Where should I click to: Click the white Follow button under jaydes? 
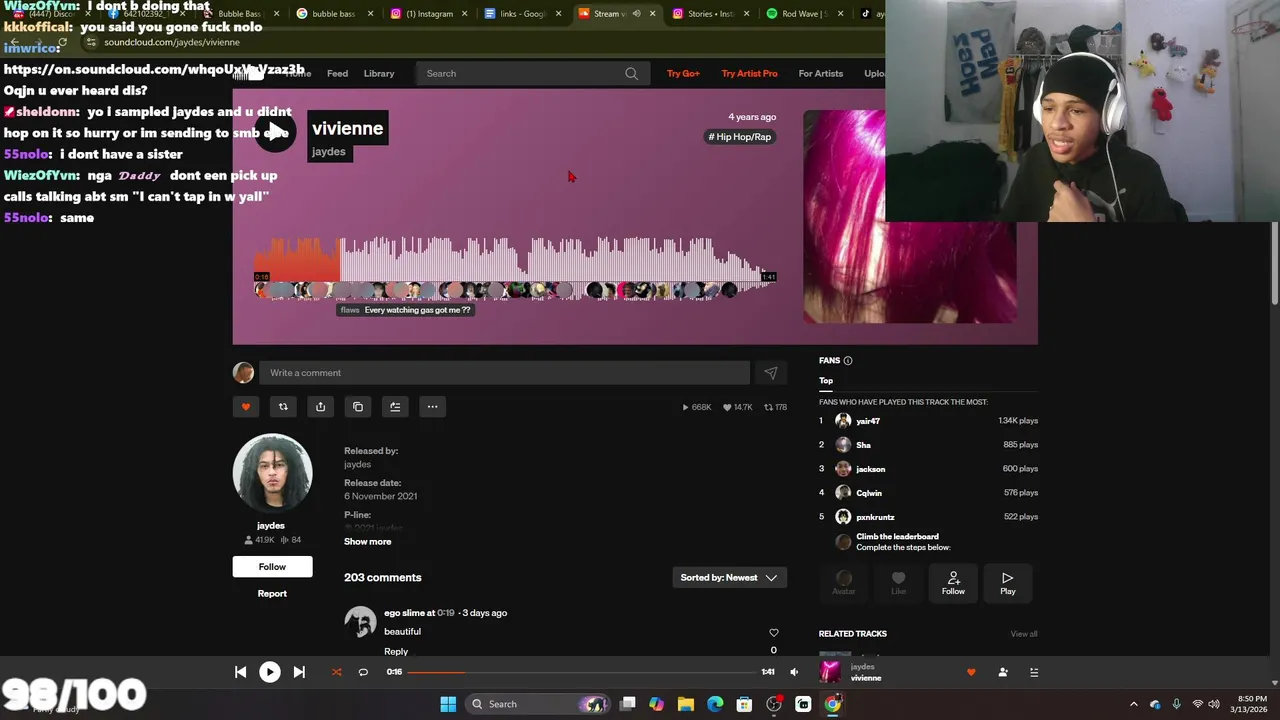click(x=272, y=566)
